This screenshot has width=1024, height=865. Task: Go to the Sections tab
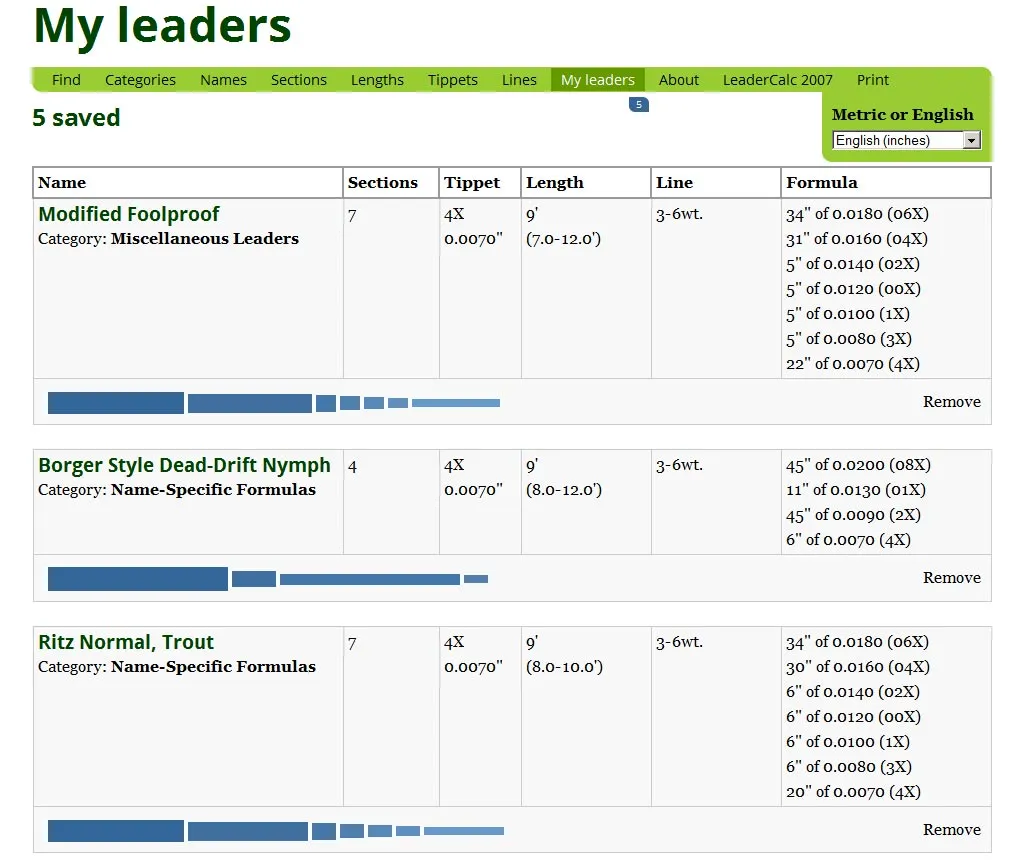click(298, 80)
